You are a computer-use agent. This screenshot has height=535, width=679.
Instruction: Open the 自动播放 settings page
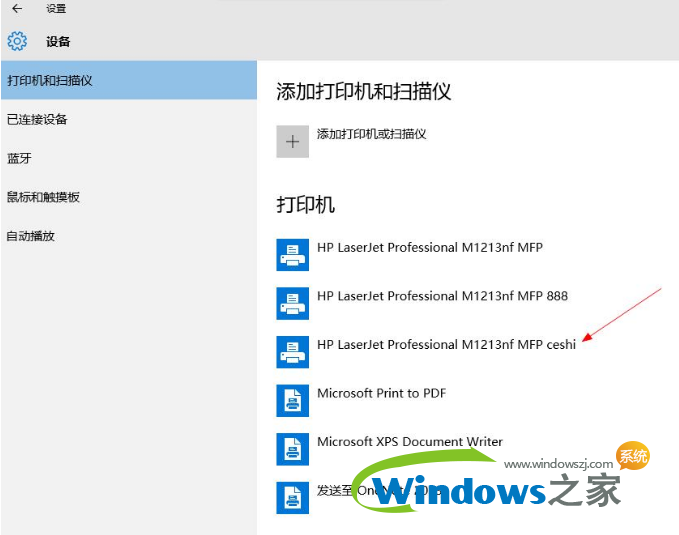[x=129, y=236]
